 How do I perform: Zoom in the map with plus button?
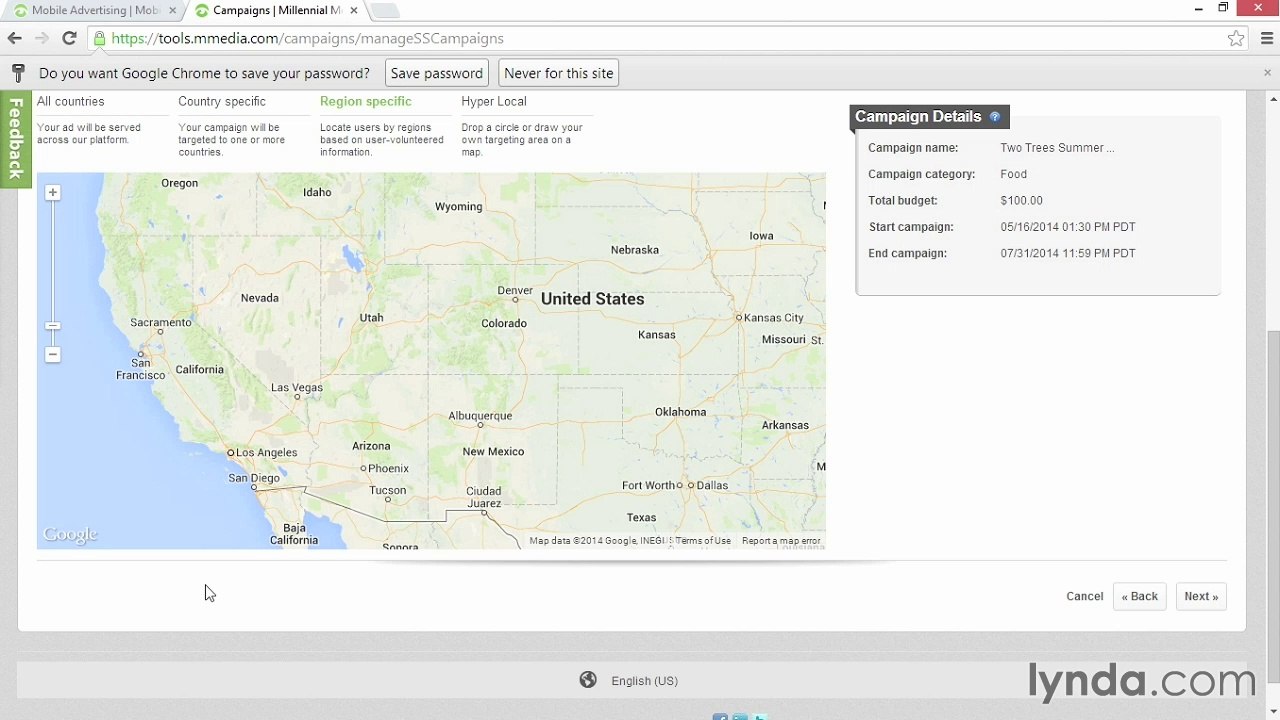pos(52,192)
